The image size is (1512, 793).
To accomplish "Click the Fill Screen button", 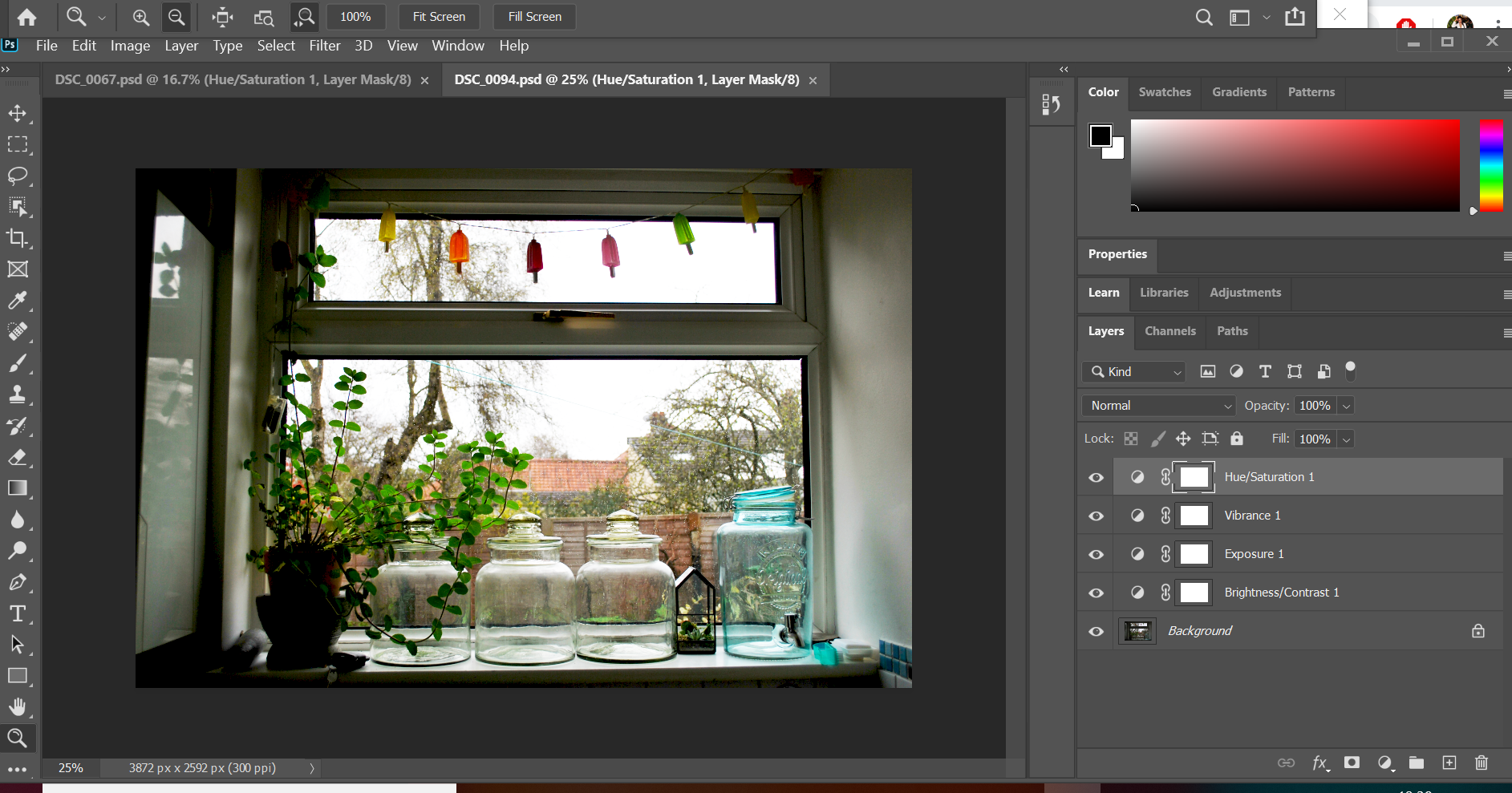I will pyautogui.click(x=534, y=17).
